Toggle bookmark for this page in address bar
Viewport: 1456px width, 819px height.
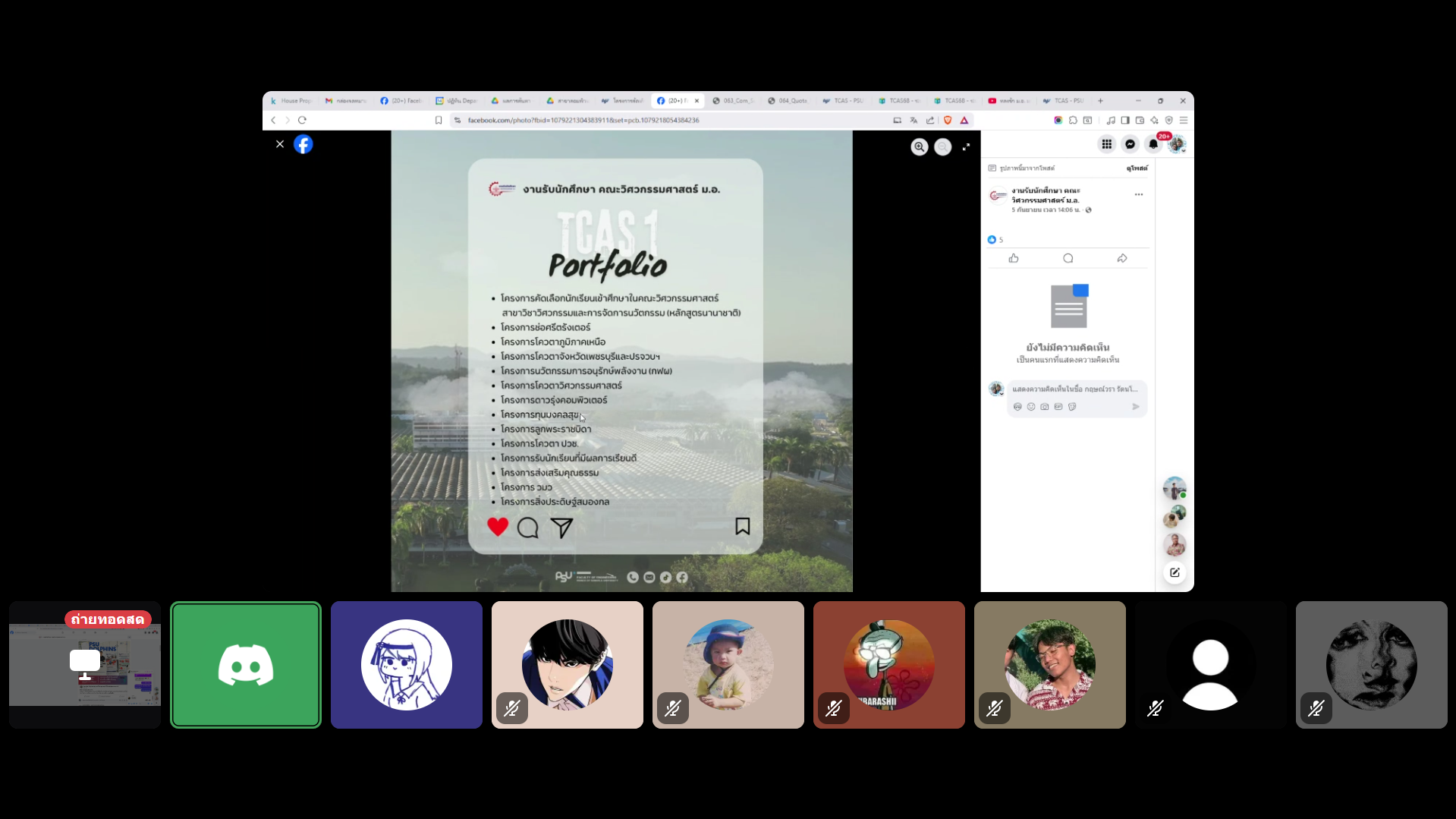click(439, 120)
